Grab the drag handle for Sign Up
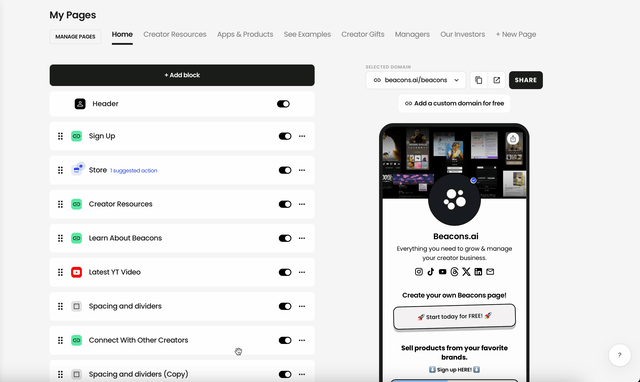Image resolution: width=640 pixels, height=382 pixels. click(60, 136)
